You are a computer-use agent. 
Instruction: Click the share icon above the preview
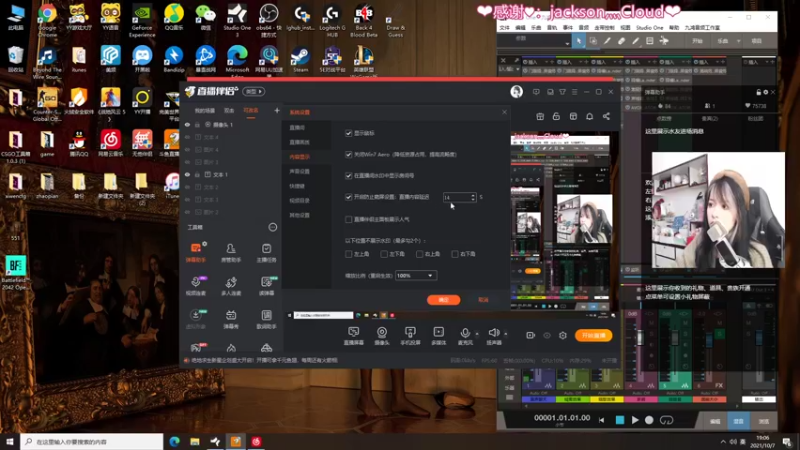pyautogui.click(x=606, y=116)
